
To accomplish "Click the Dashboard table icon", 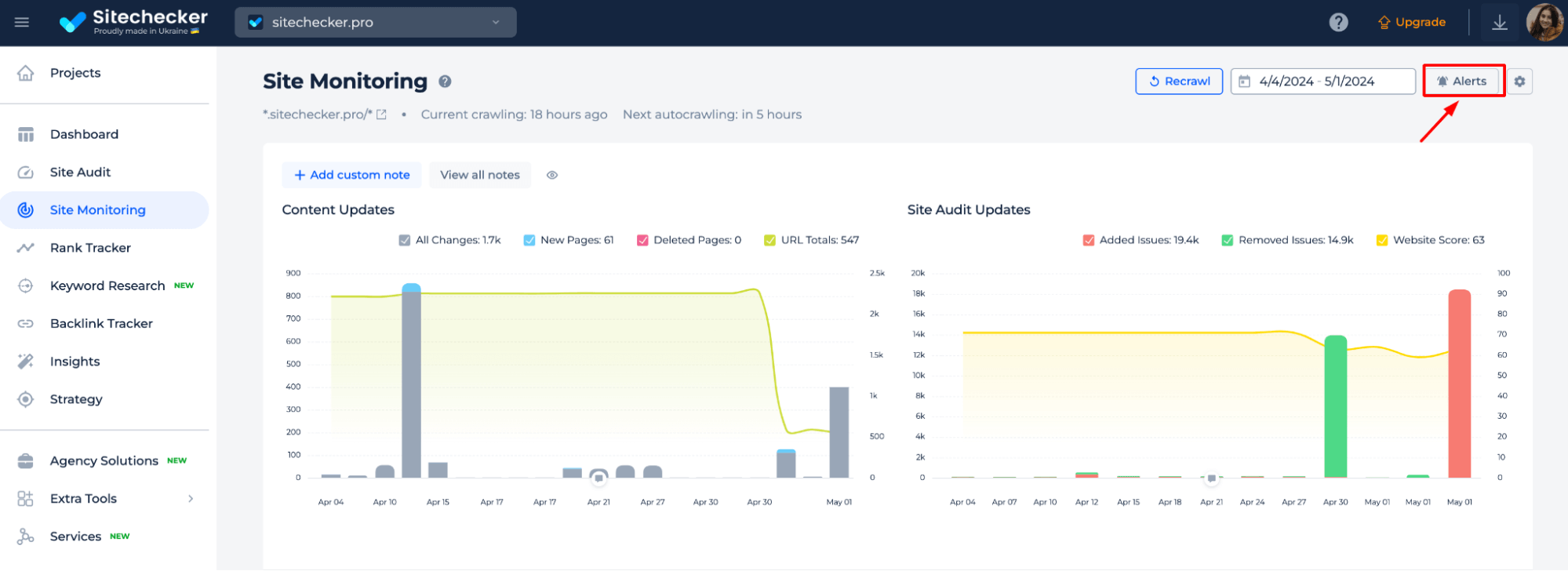I will [x=26, y=134].
